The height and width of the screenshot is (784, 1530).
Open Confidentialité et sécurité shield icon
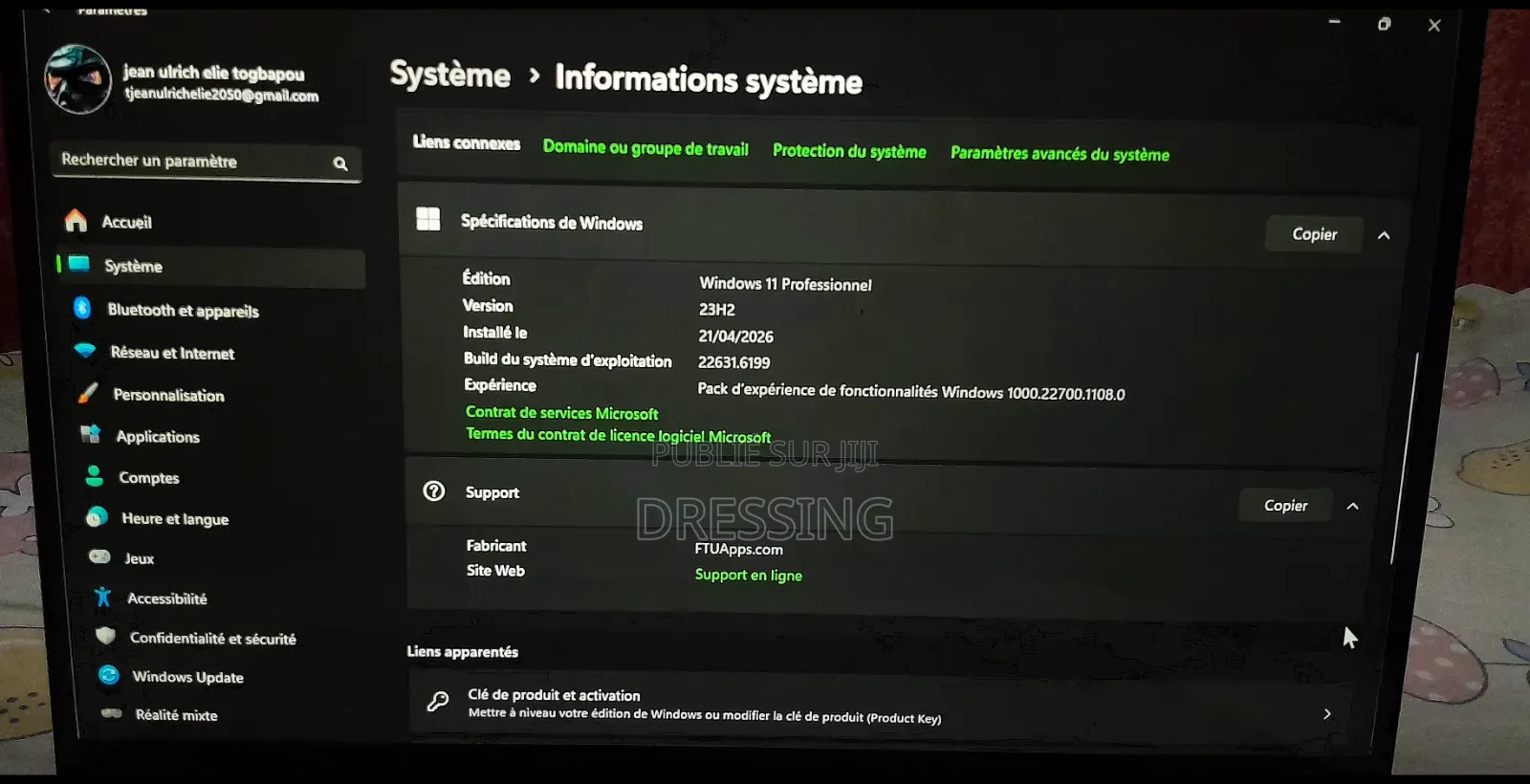pyautogui.click(x=105, y=637)
